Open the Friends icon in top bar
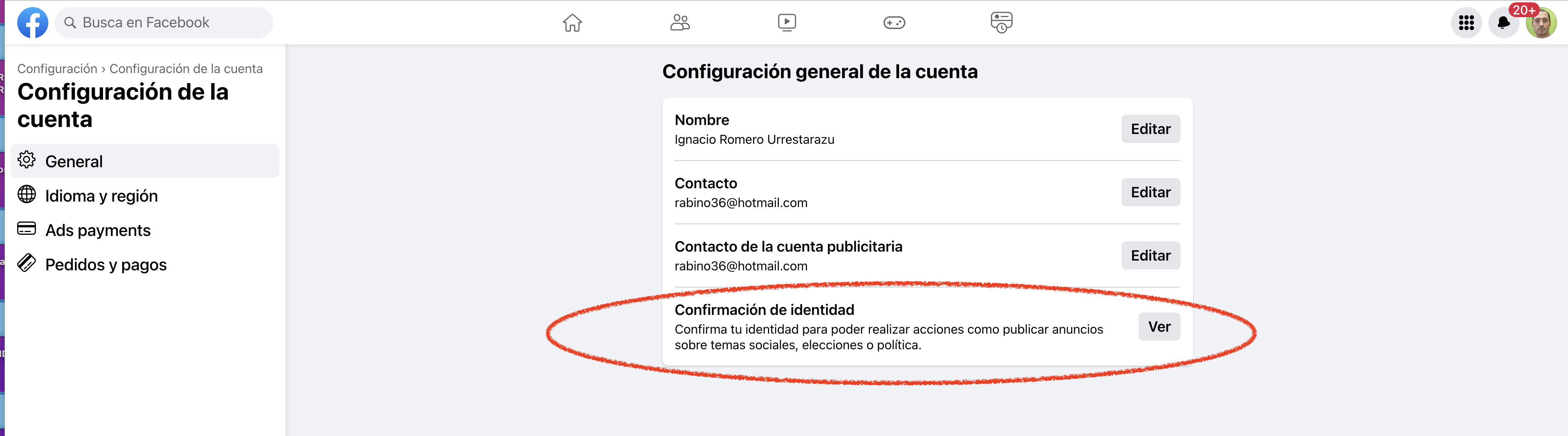 pos(679,23)
